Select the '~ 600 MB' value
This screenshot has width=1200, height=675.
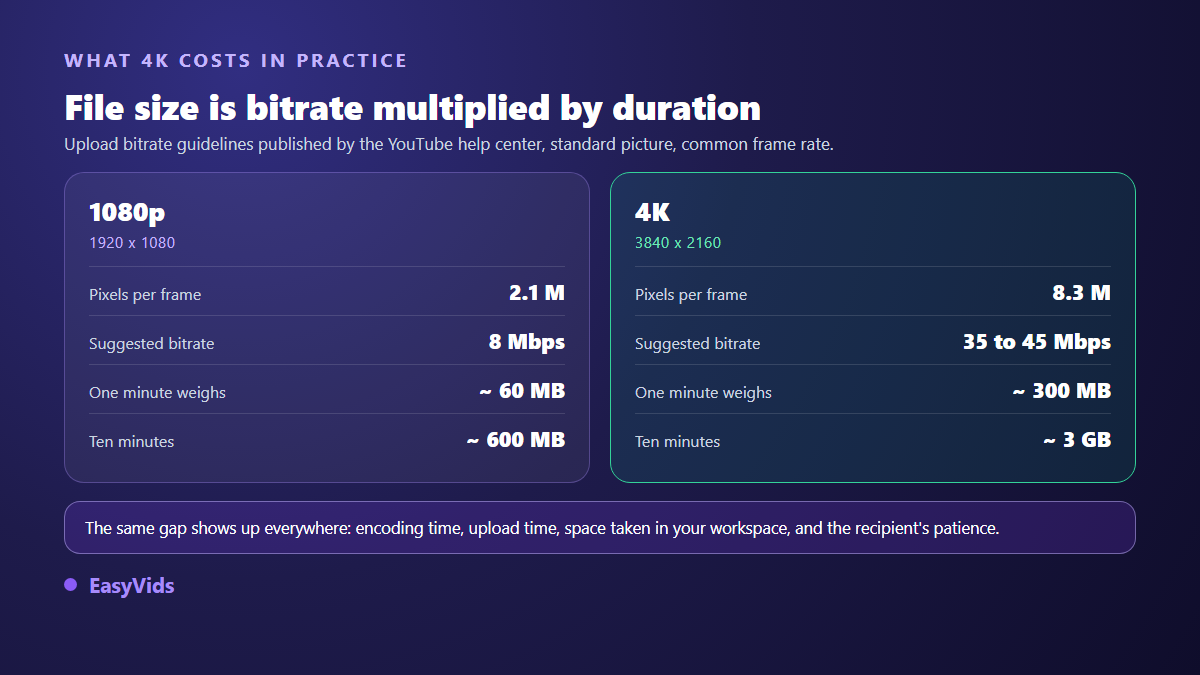tap(516, 440)
